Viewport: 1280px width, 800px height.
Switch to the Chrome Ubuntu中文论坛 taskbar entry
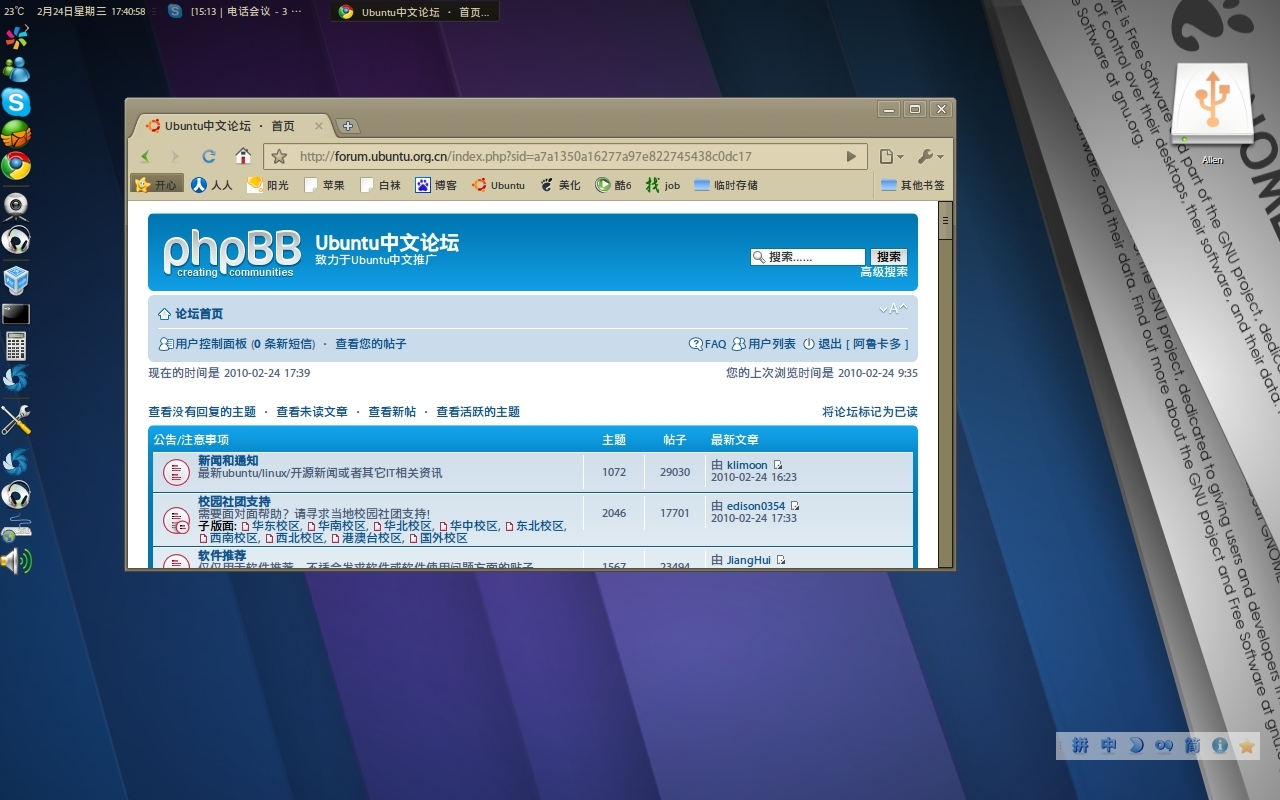pyautogui.click(x=414, y=12)
